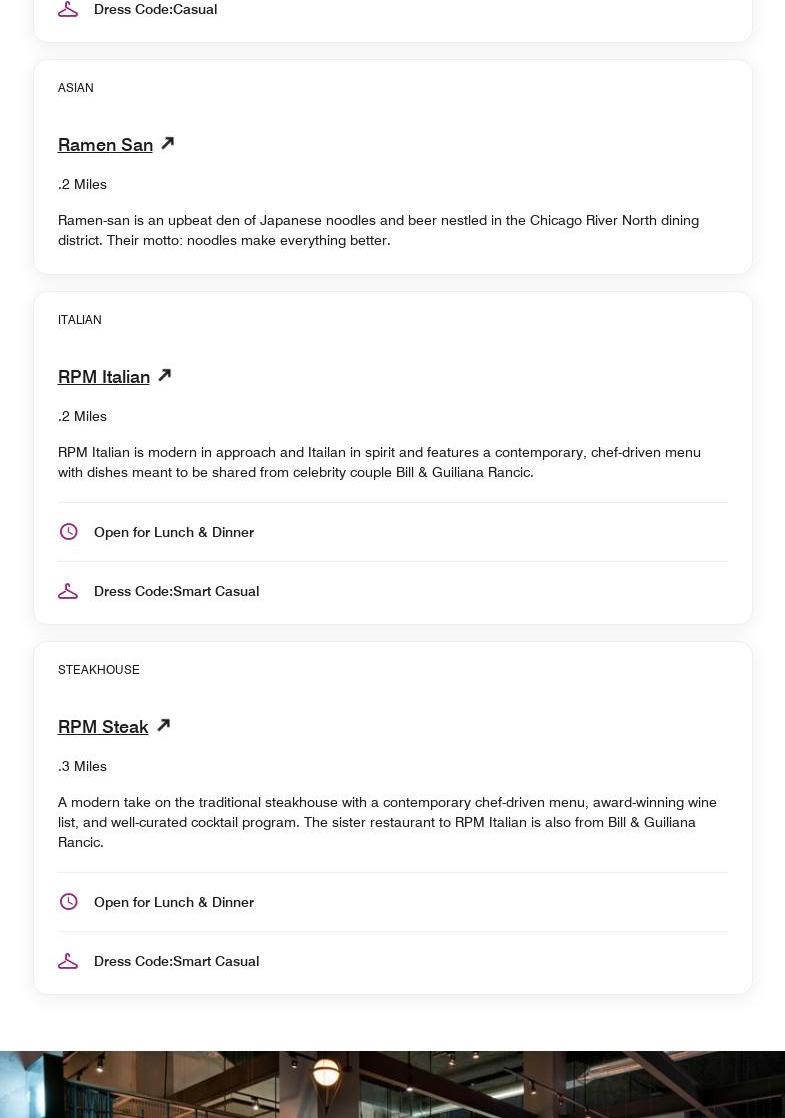Click the clock icon in the RPM Steak card
This screenshot has height=1118, width=785.
coord(68,902)
